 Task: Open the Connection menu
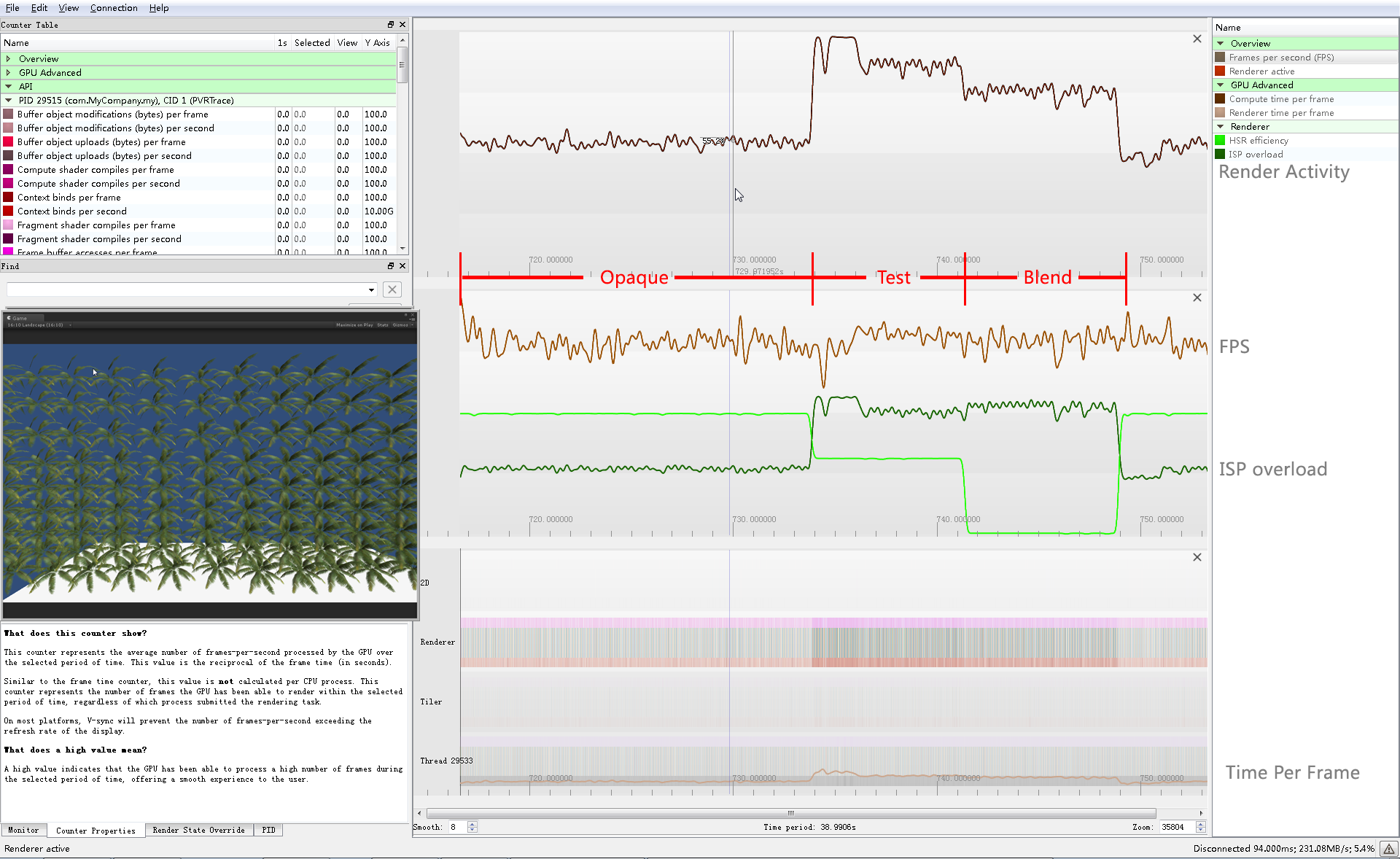113,8
